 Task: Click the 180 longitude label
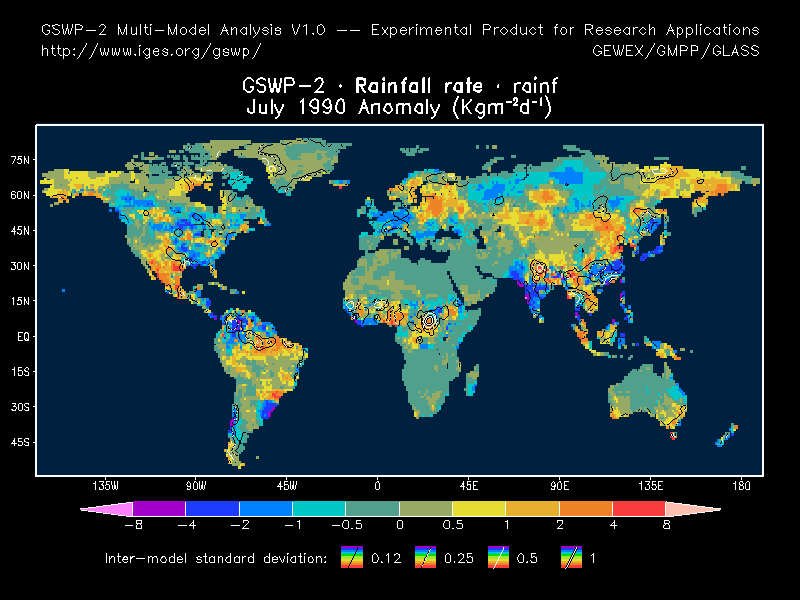click(x=741, y=486)
